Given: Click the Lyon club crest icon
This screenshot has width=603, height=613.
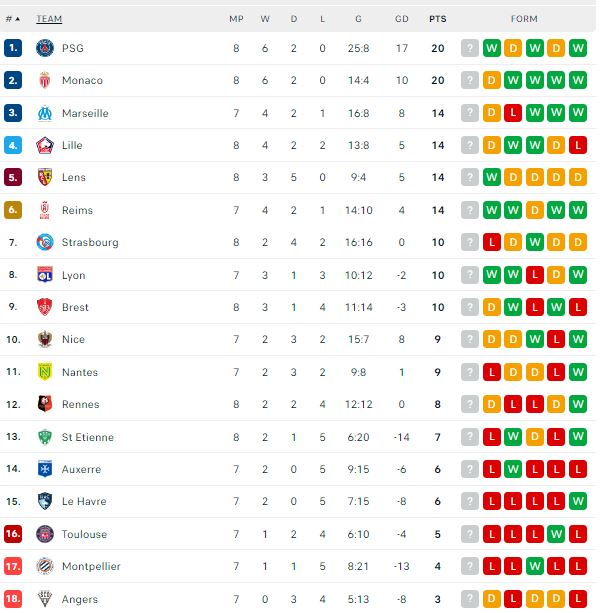Looking at the screenshot, I should tap(44, 275).
